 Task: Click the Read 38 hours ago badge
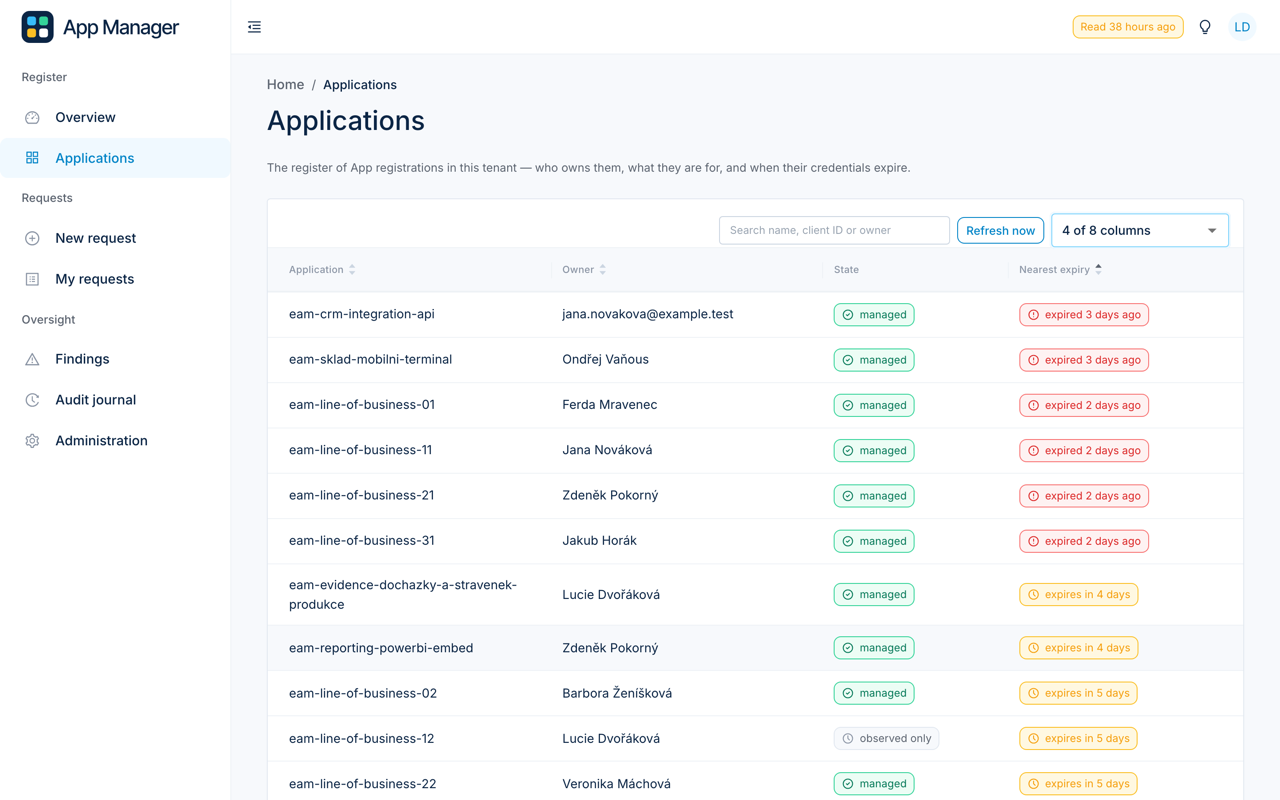point(1128,27)
